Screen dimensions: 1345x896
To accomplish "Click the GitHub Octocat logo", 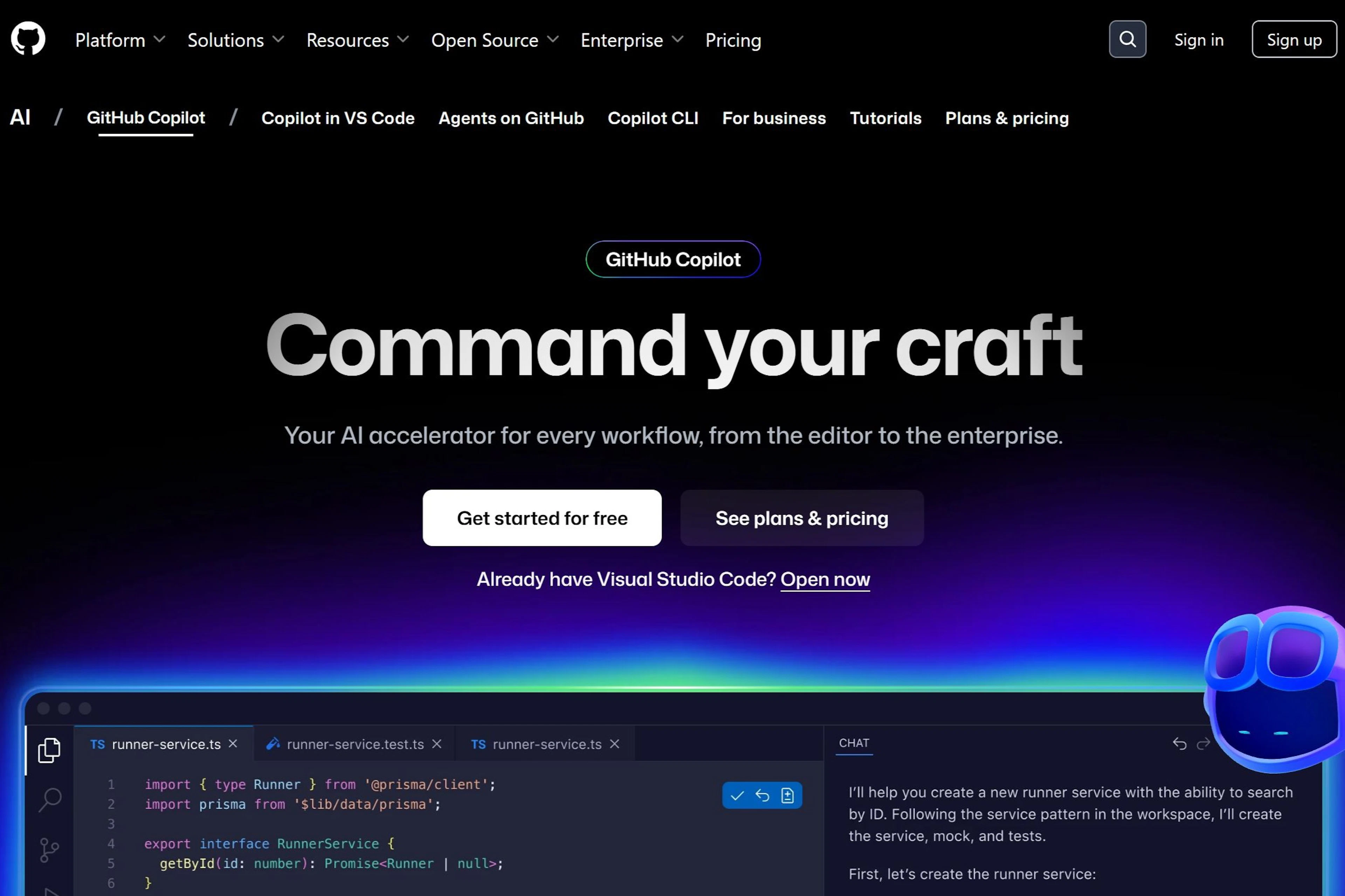I will coord(28,39).
